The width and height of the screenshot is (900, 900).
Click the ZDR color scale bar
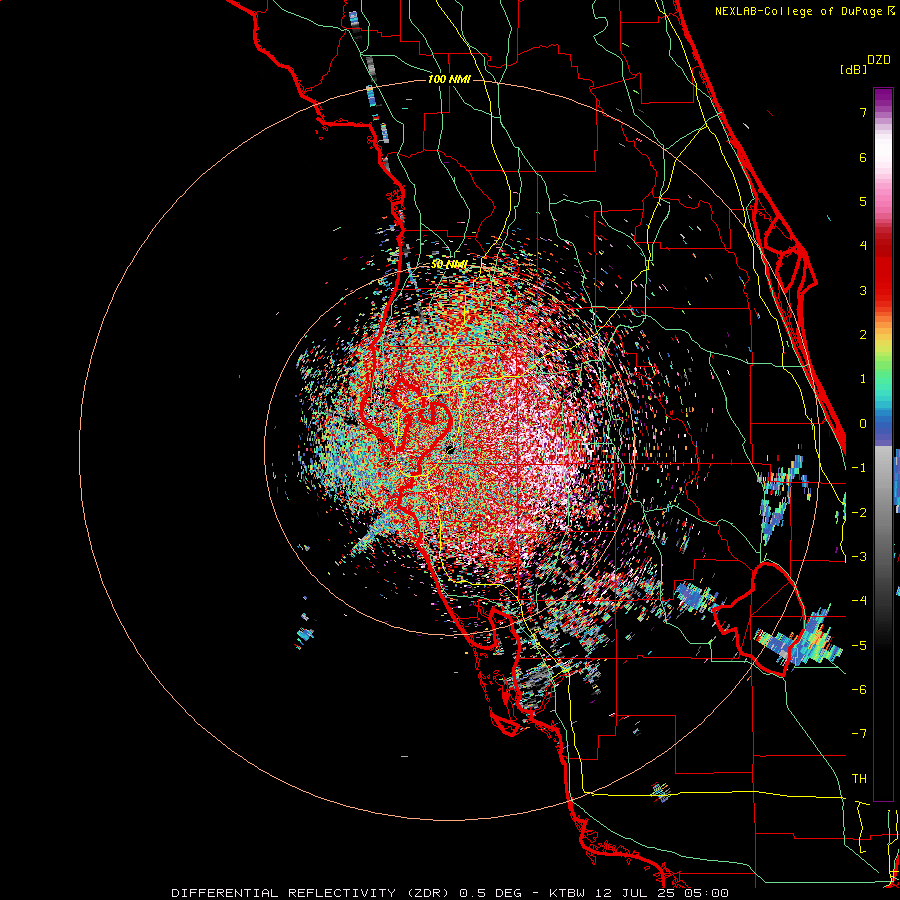pyautogui.click(x=883, y=444)
